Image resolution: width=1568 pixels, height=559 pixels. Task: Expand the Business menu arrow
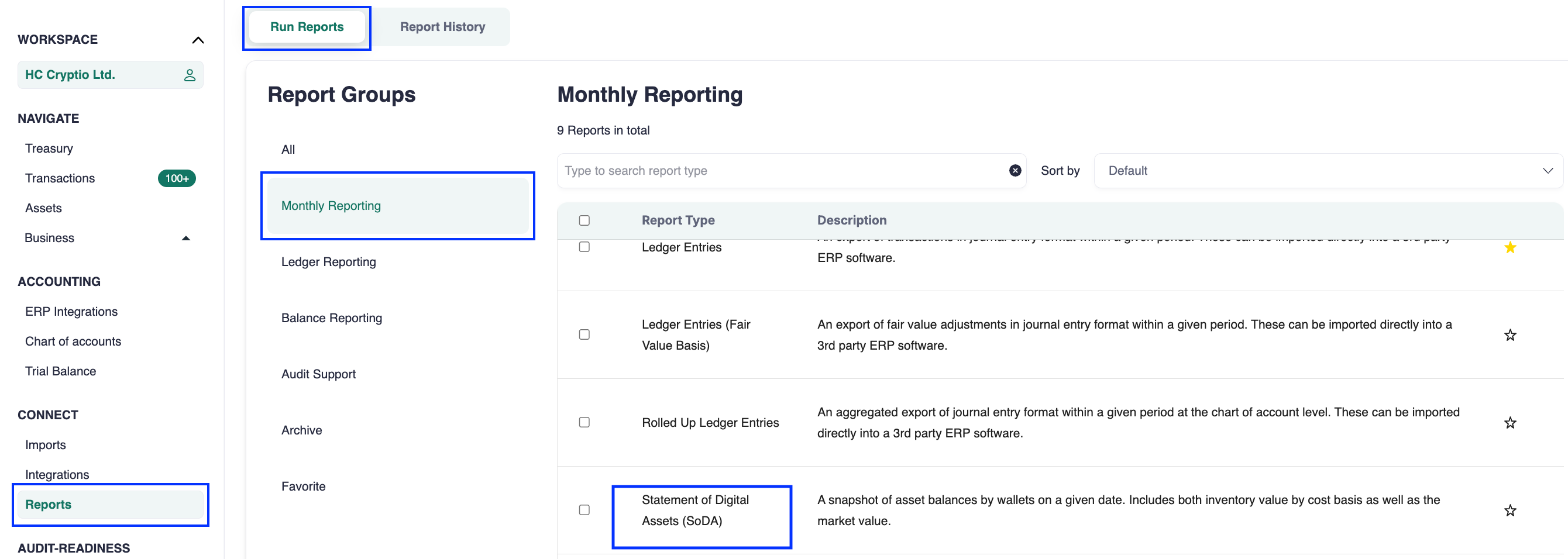click(186, 238)
